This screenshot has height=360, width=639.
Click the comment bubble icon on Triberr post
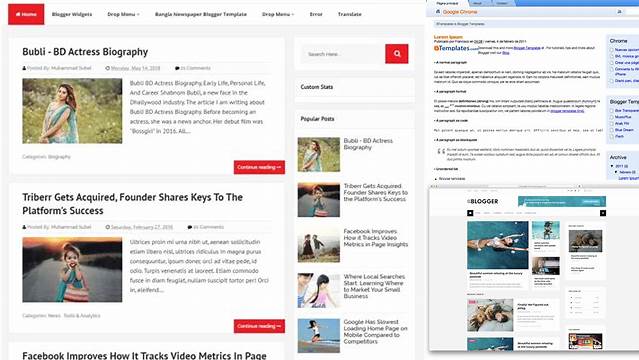tap(189, 227)
